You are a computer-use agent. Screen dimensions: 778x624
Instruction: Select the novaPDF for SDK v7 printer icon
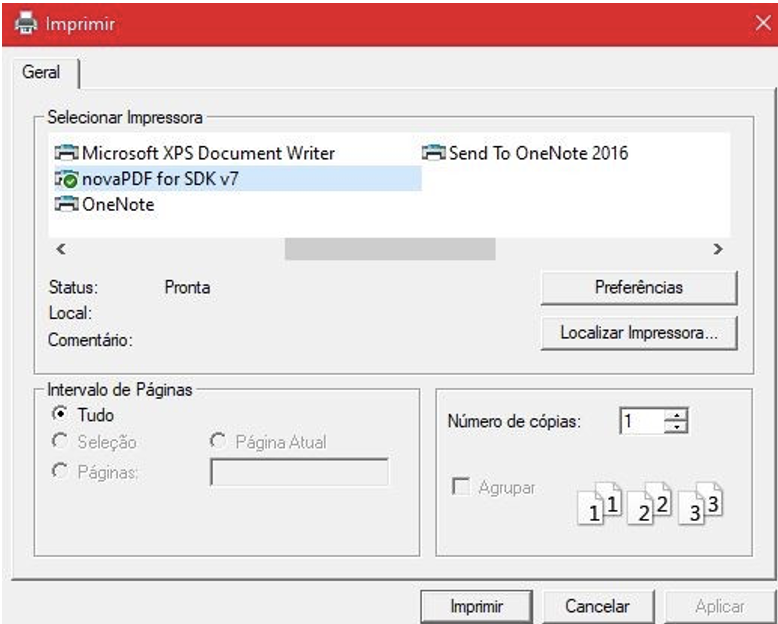point(66,179)
